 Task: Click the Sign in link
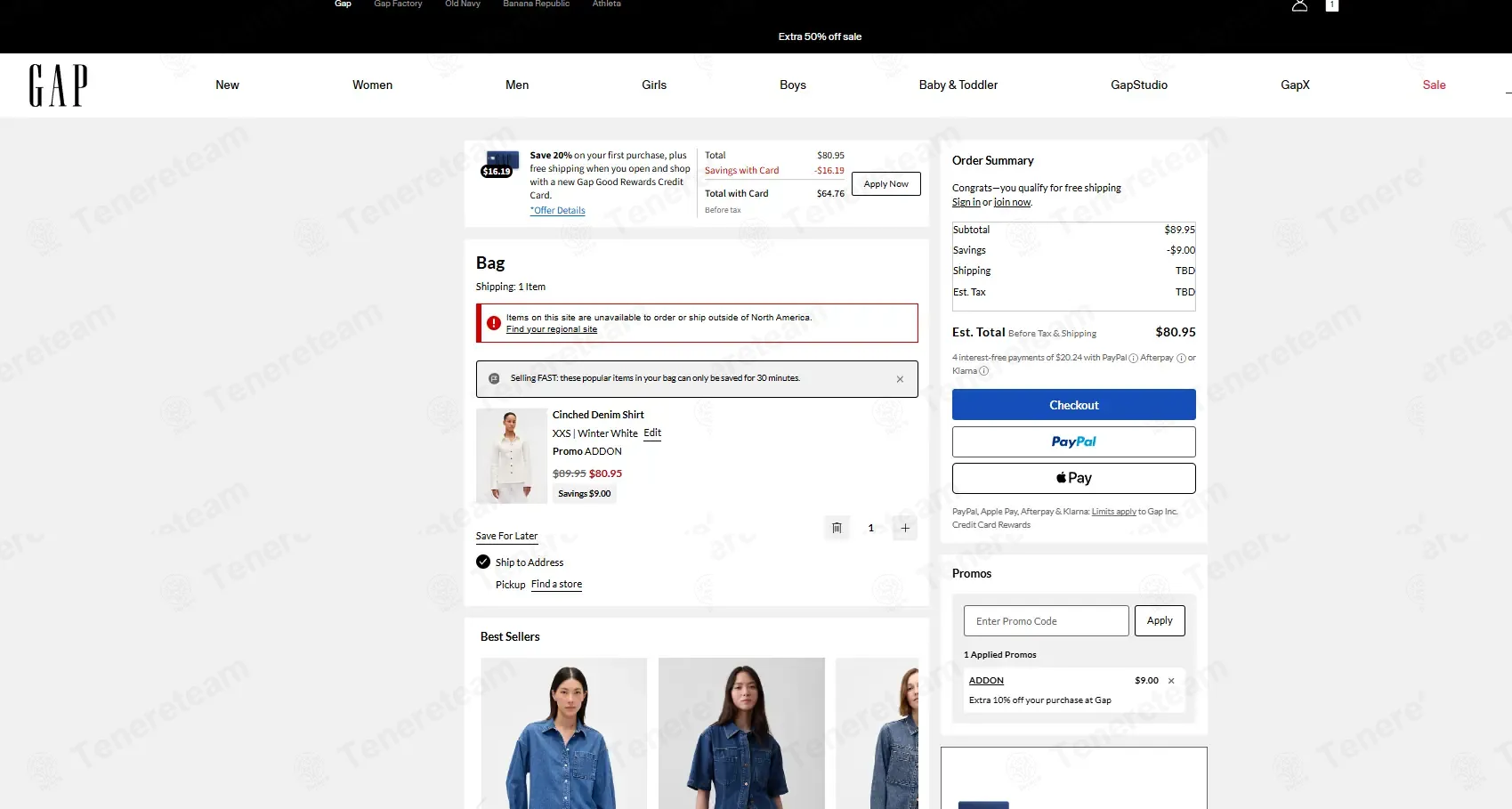(x=966, y=203)
